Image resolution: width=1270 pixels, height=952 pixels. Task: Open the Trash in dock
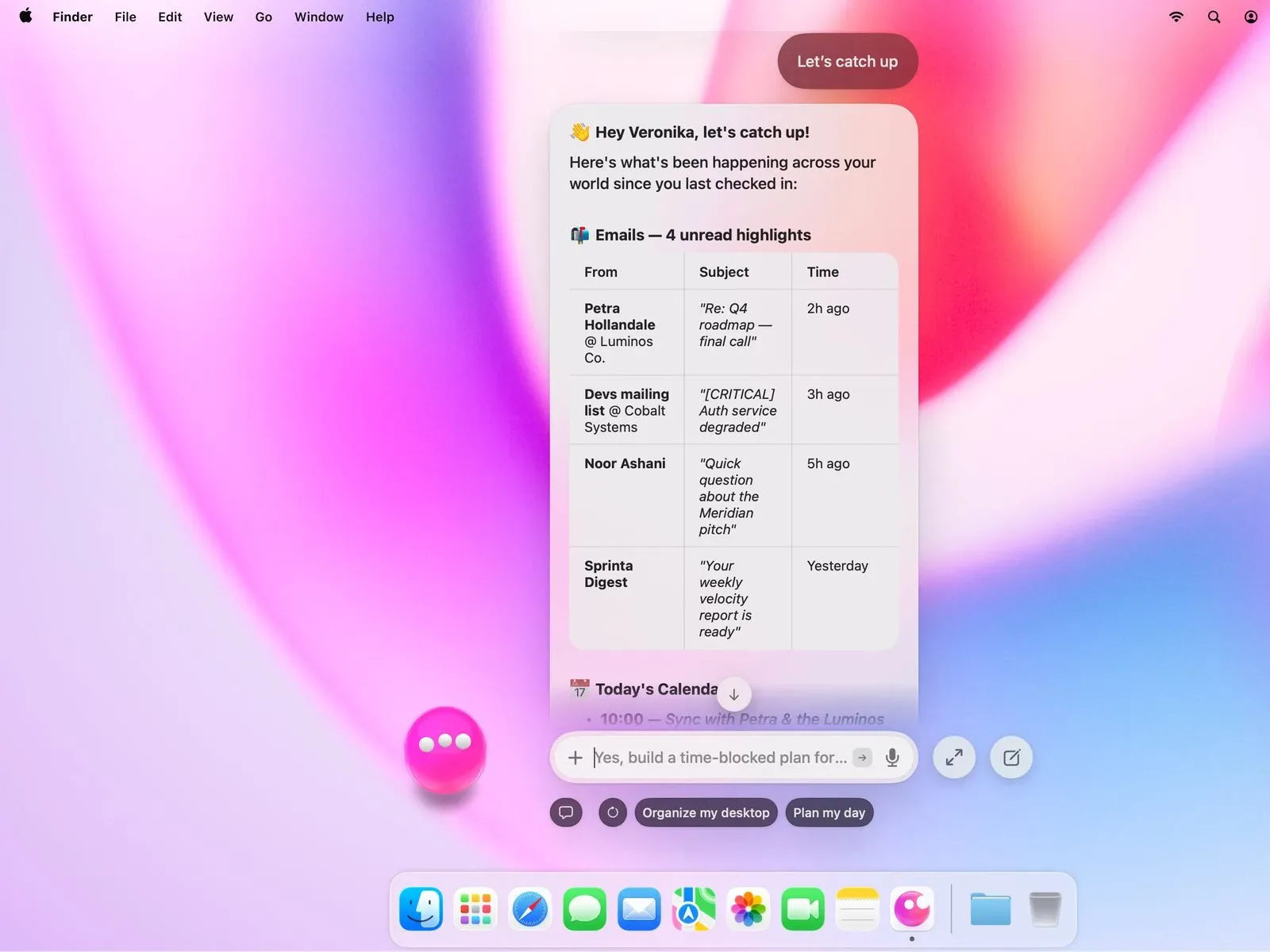click(x=1045, y=909)
